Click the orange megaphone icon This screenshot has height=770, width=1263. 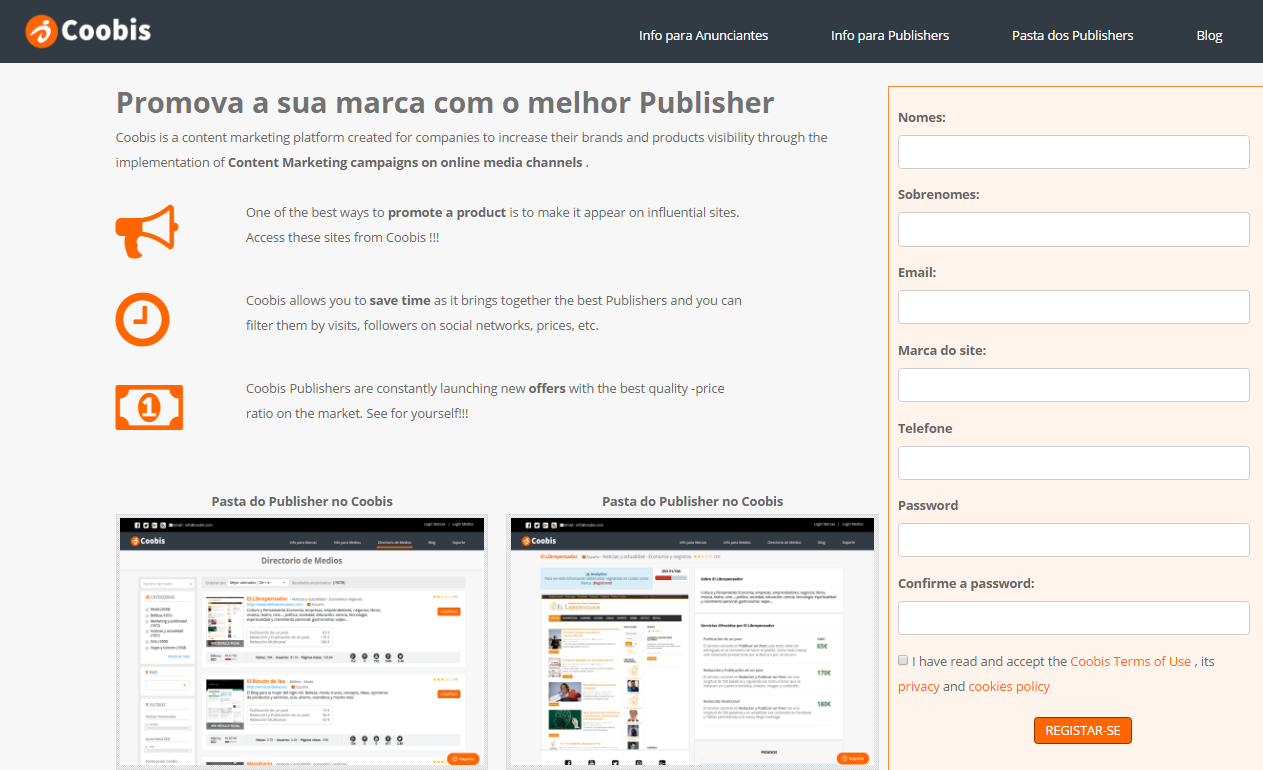pos(147,231)
